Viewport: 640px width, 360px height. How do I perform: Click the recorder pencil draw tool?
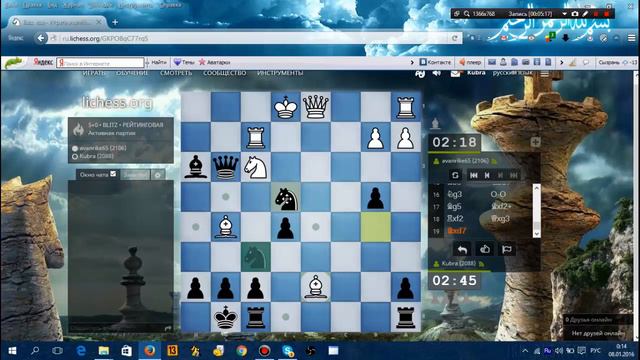[585, 13]
